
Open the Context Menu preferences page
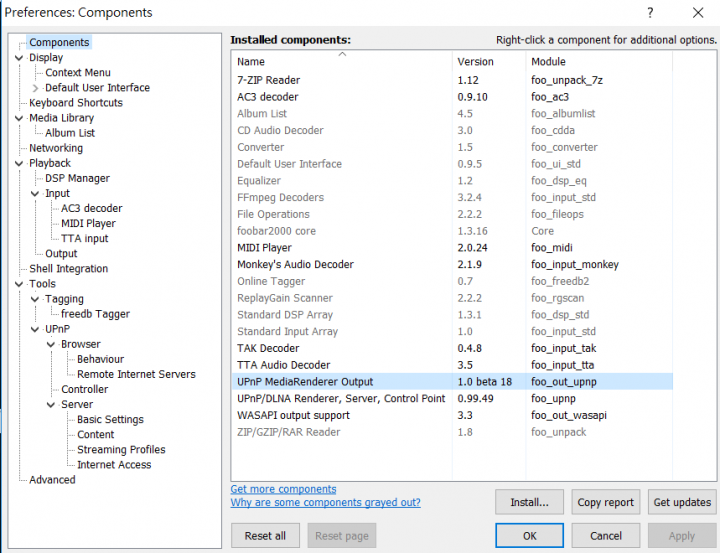click(78, 73)
